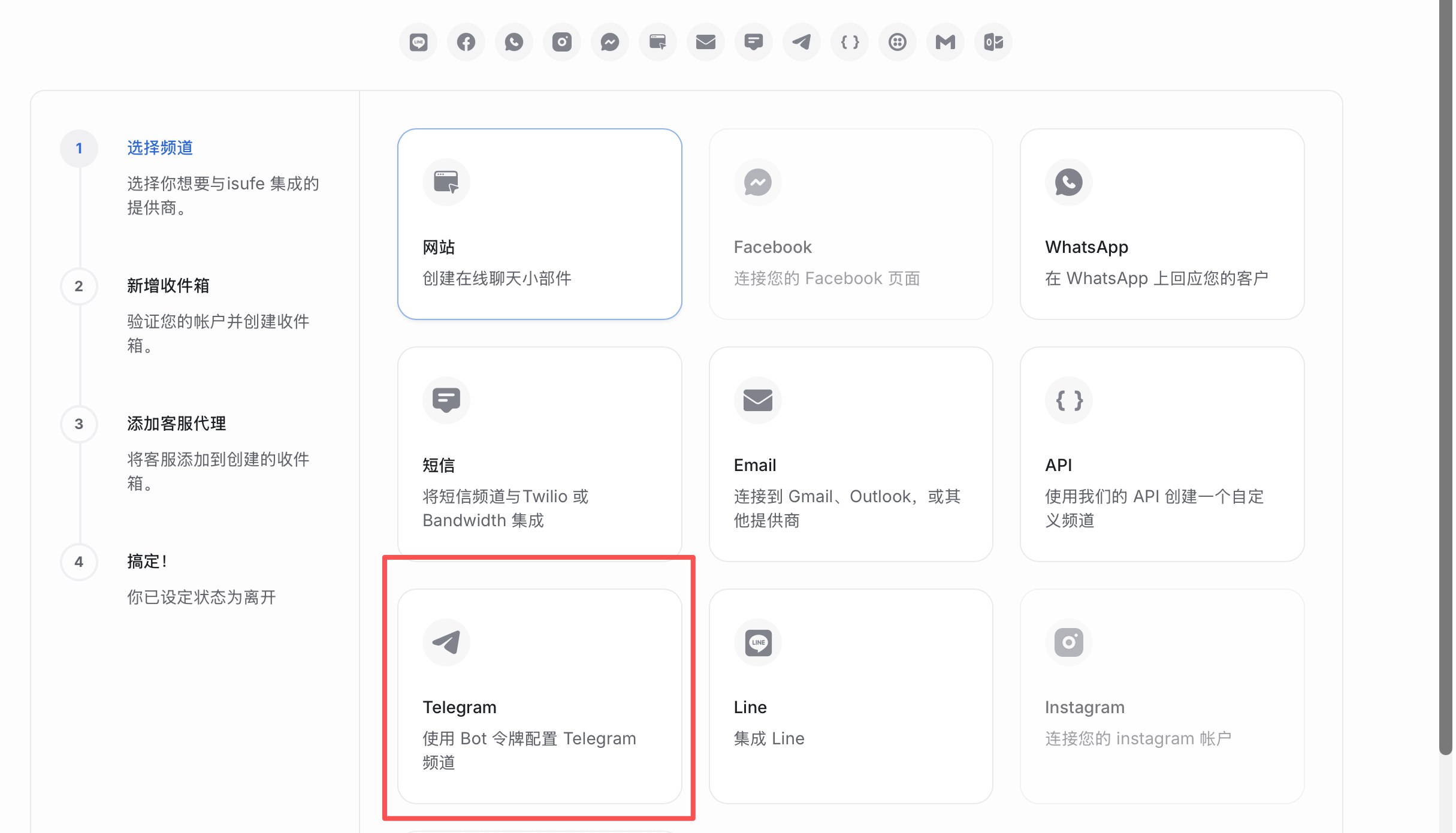Click the Messenger icon in the top row
This screenshot has width=1456, height=833.
[x=609, y=42]
